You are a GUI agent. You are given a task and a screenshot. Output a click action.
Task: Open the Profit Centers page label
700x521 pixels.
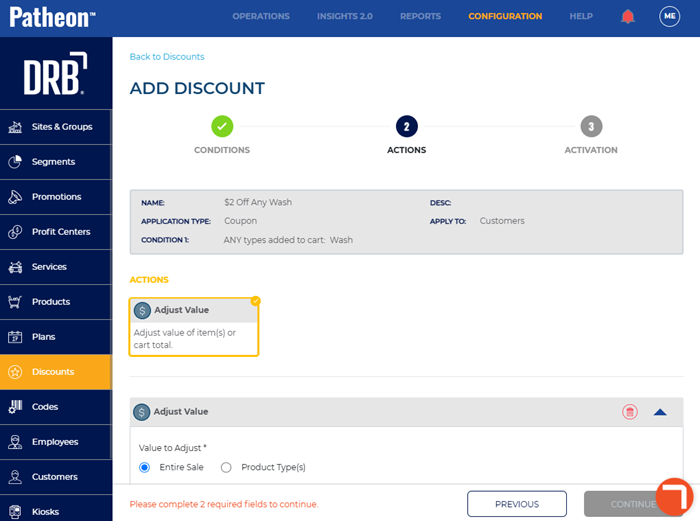[x=61, y=232]
